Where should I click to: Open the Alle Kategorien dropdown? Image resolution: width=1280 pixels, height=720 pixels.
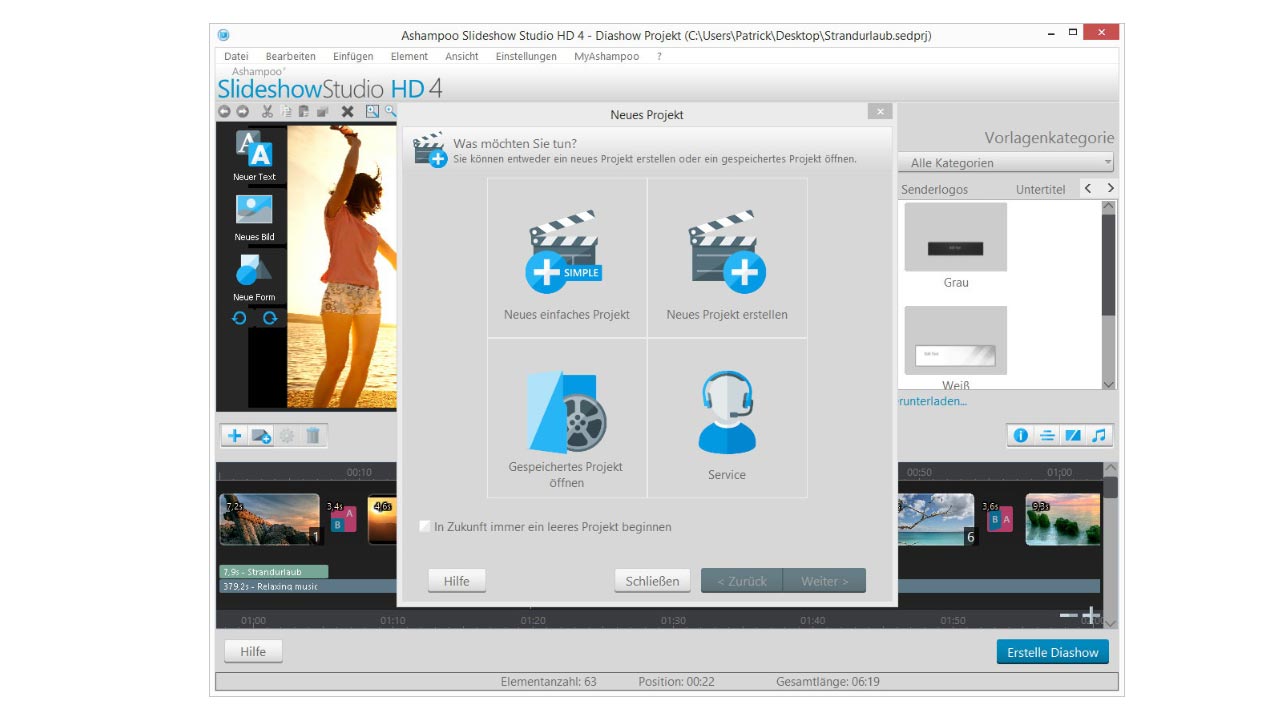(x=1006, y=163)
